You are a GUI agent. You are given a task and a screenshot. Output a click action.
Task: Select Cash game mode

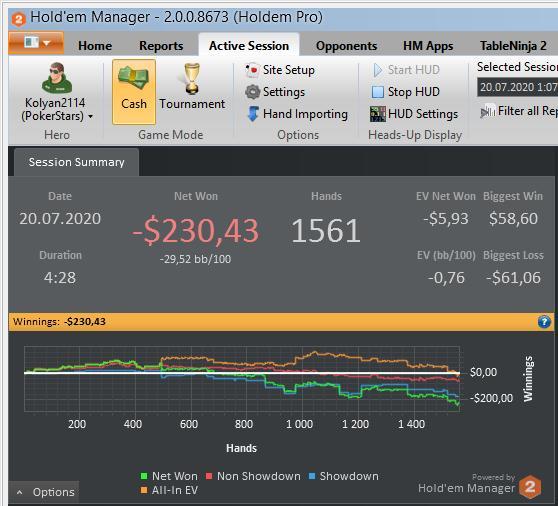(134, 92)
